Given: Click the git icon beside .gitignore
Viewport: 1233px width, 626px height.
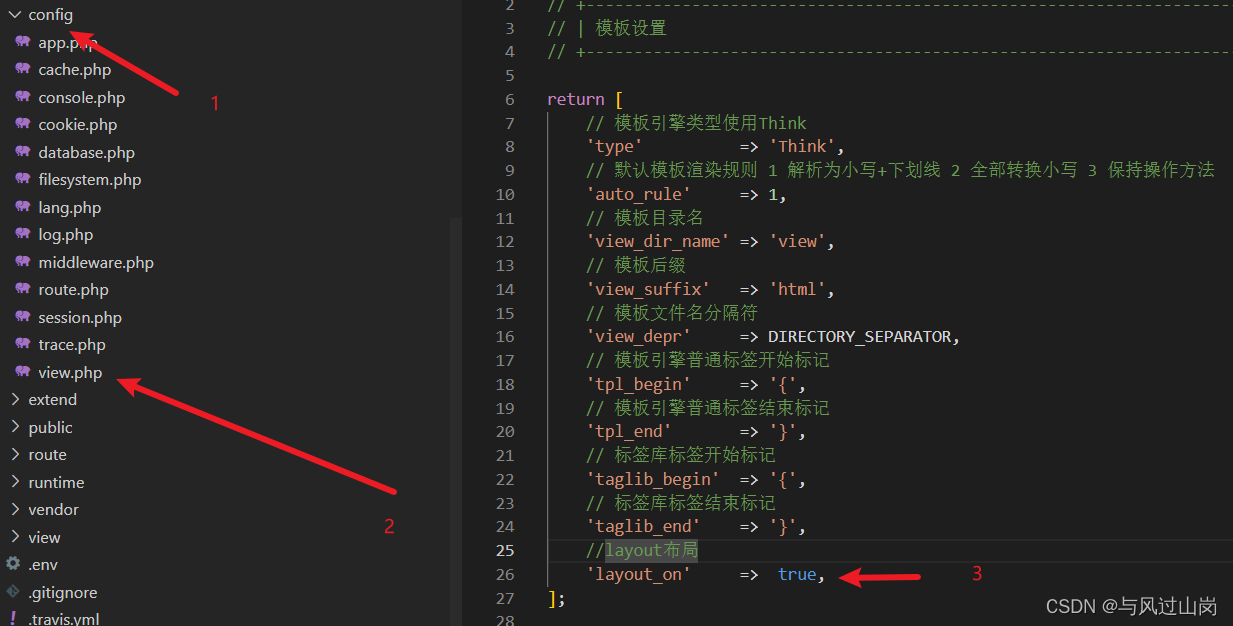Looking at the screenshot, I should pos(13,592).
